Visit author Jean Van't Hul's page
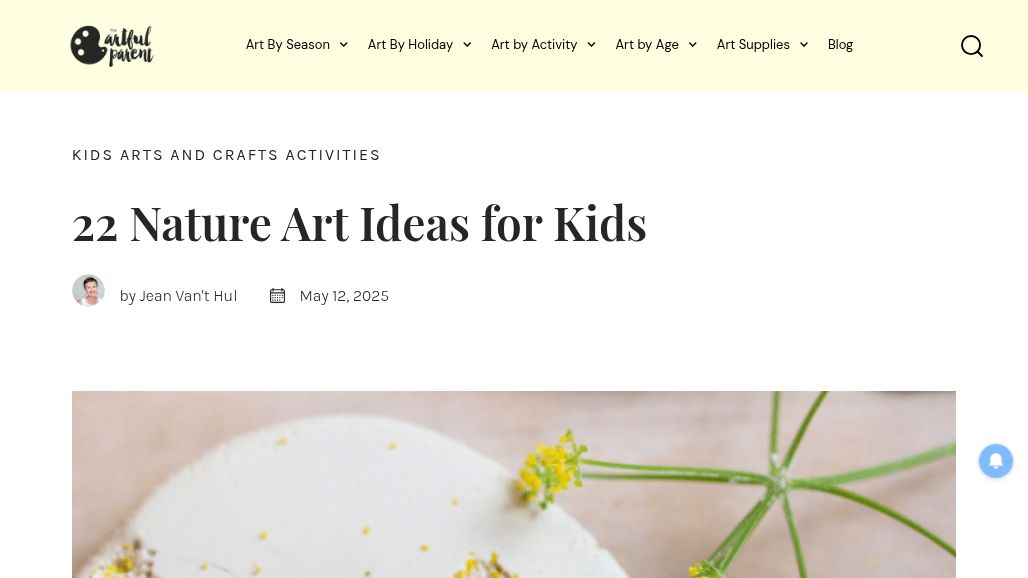This screenshot has height=578, width=1028. [x=188, y=296]
